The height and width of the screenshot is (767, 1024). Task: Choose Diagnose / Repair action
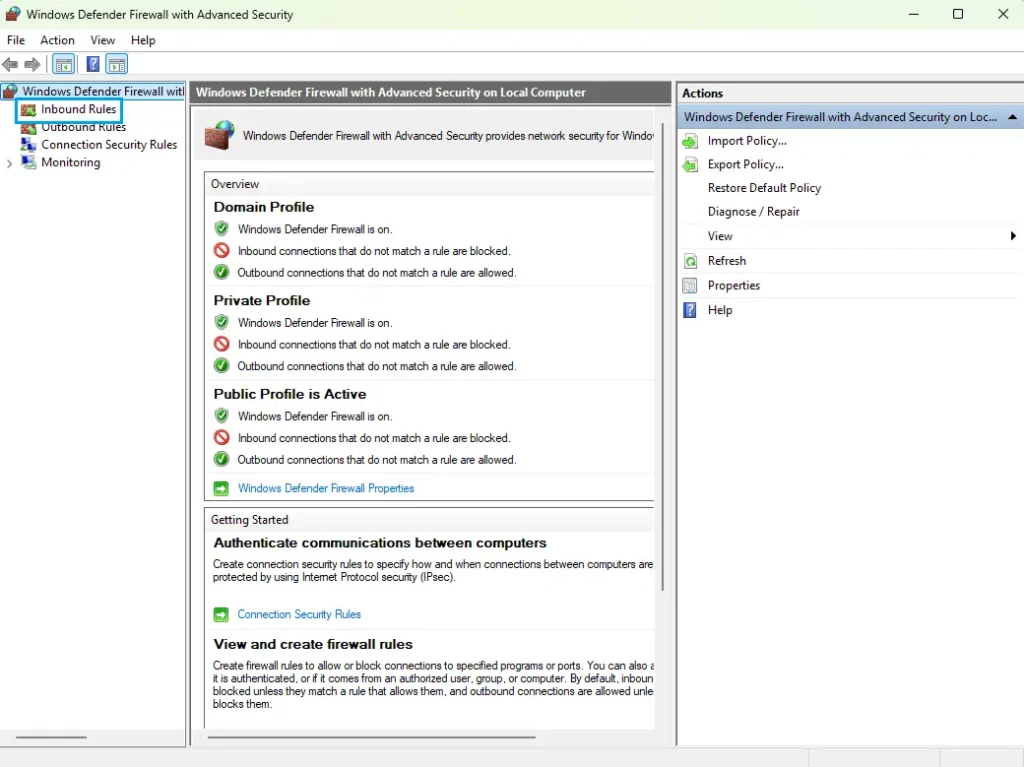tap(754, 211)
